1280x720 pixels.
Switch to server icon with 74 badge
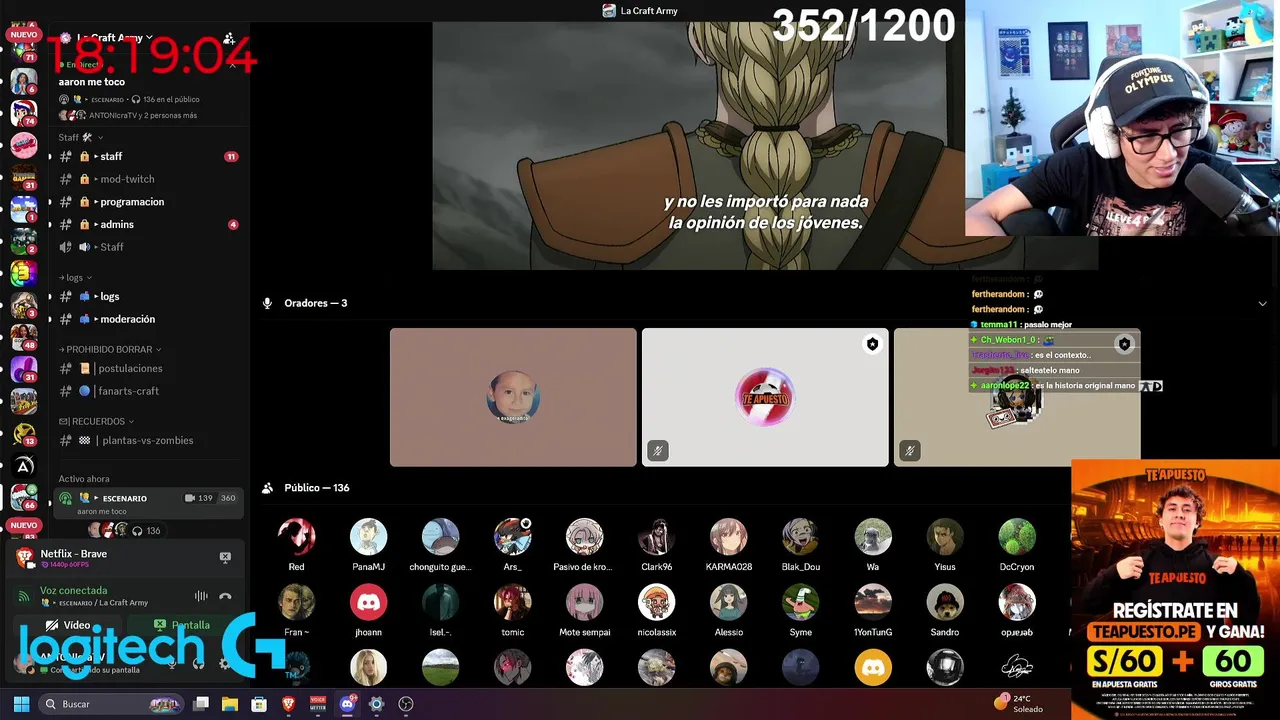click(x=24, y=113)
